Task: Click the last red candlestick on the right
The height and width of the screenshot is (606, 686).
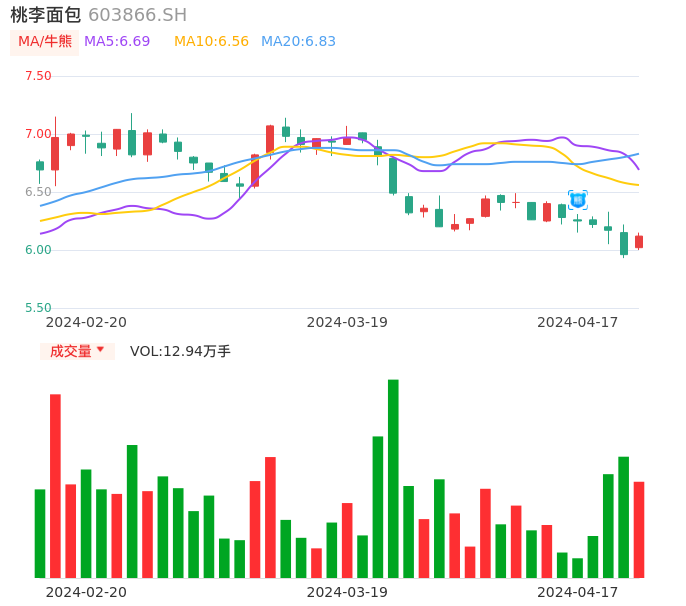Action: point(639,242)
